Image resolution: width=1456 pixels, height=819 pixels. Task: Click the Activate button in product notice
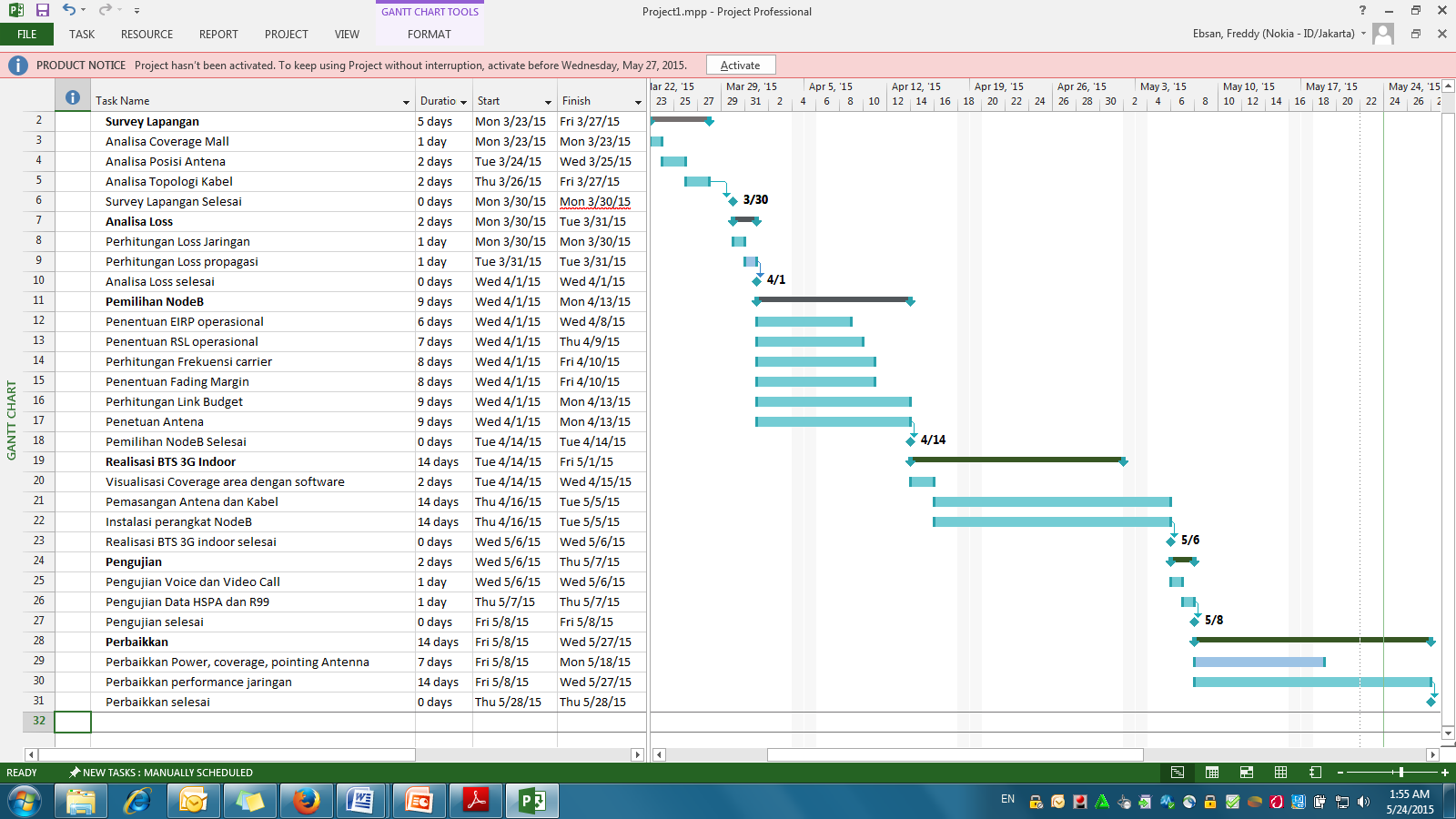740,65
